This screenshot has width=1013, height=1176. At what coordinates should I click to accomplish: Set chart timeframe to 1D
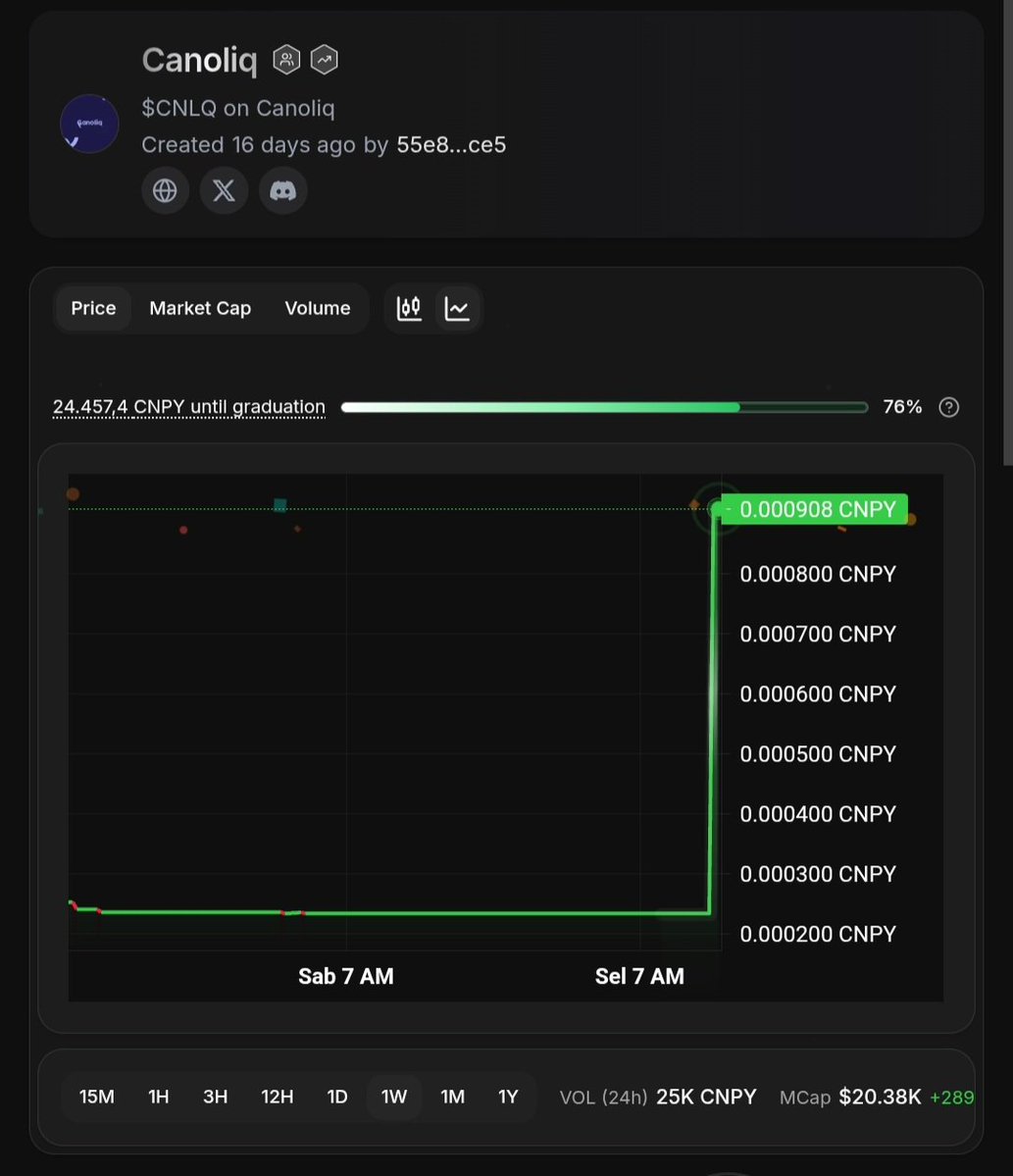coord(337,1097)
